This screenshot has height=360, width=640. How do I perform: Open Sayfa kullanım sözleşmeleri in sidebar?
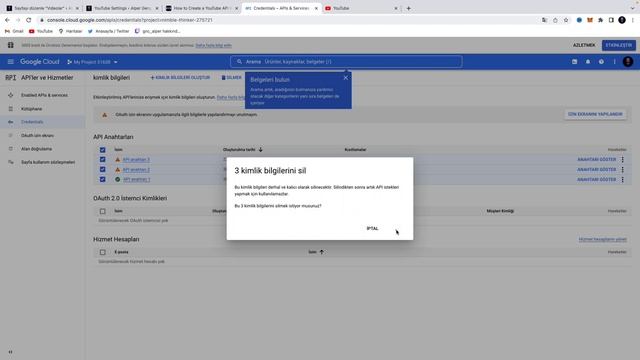click(48, 162)
